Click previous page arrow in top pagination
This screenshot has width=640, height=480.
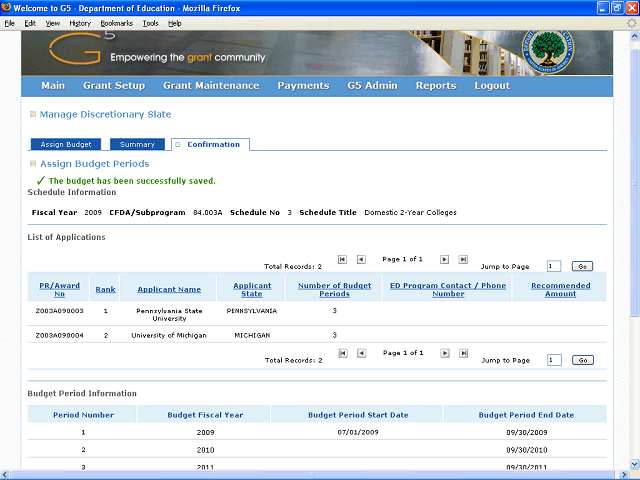[x=361, y=259]
